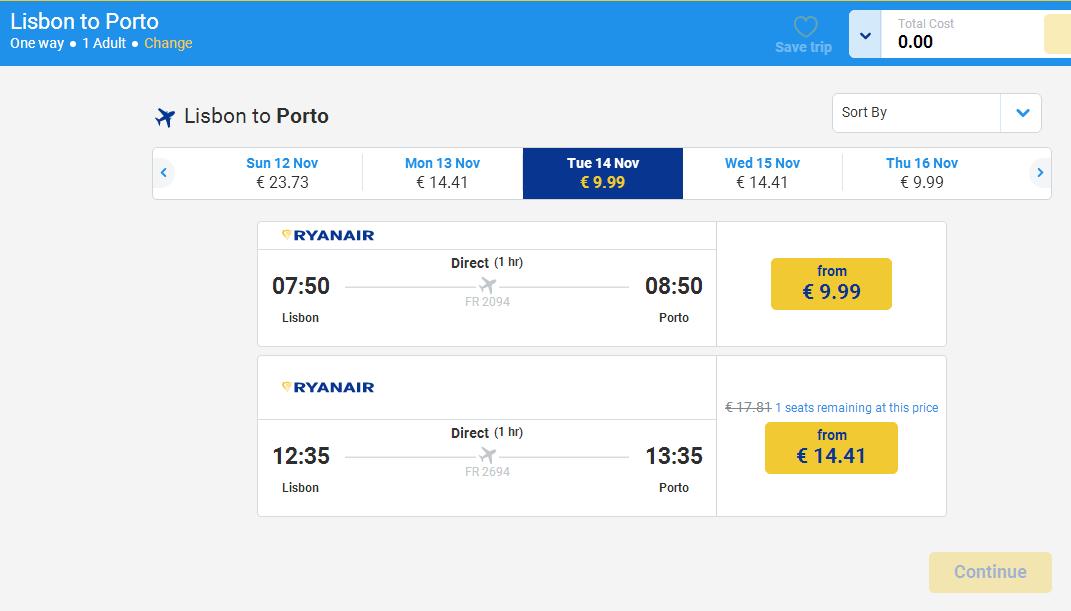The image size is (1071, 611).
Task: Switch to the Wed 15 Nov date tab
Action: (x=762, y=173)
